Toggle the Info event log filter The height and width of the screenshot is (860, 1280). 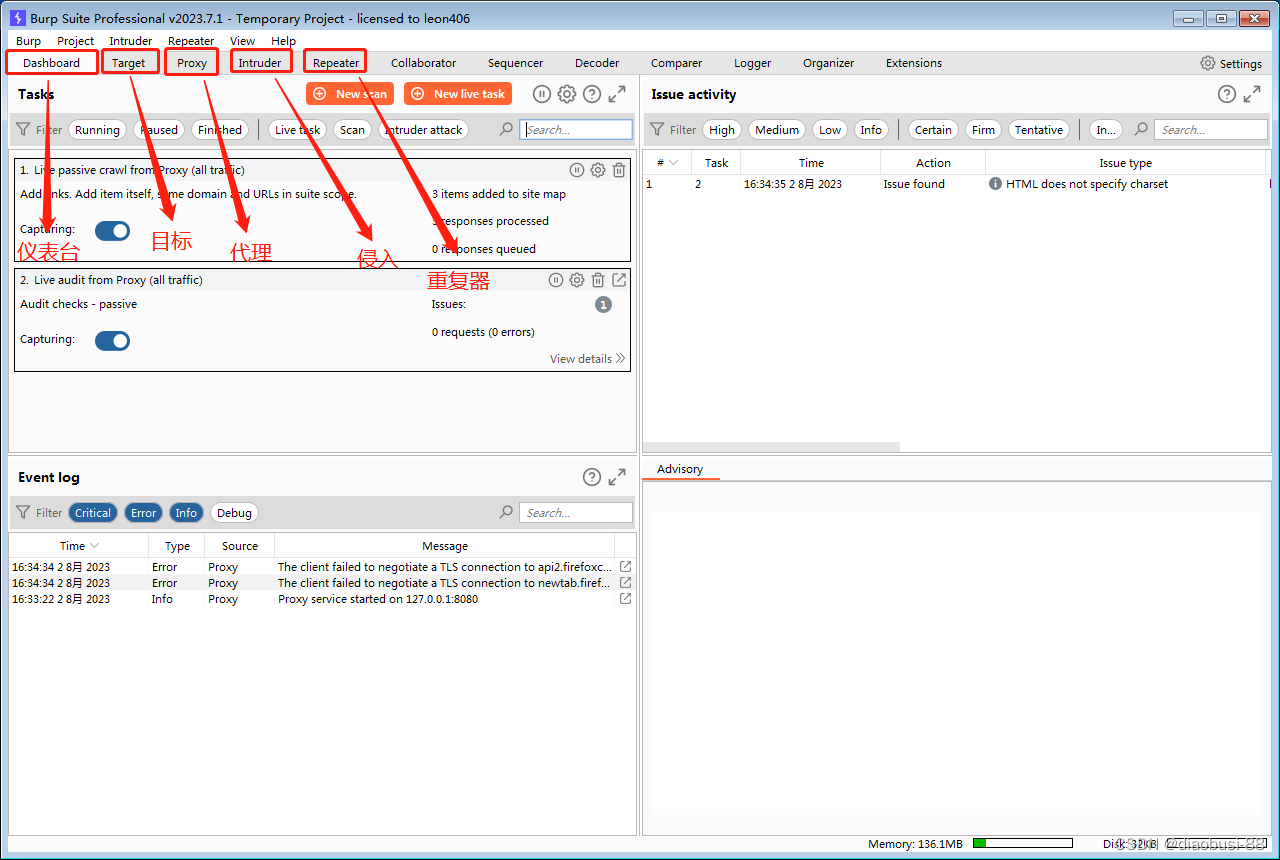tap(186, 513)
